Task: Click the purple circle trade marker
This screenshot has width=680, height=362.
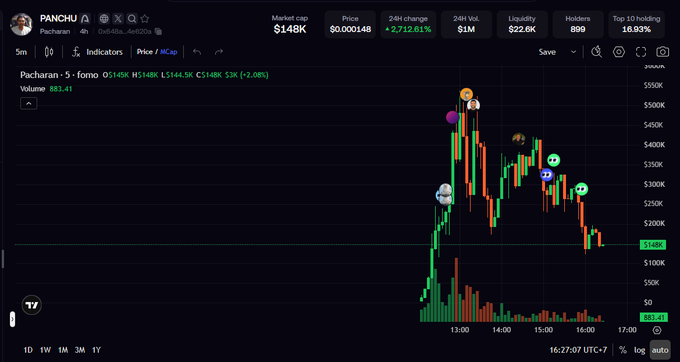Action: click(452, 117)
